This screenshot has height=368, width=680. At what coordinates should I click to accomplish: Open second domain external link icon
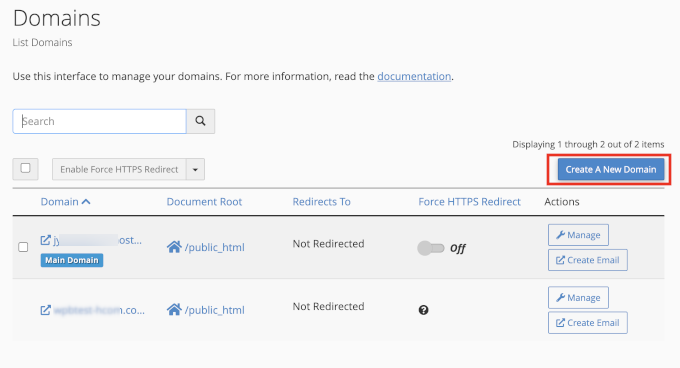[x=46, y=310]
